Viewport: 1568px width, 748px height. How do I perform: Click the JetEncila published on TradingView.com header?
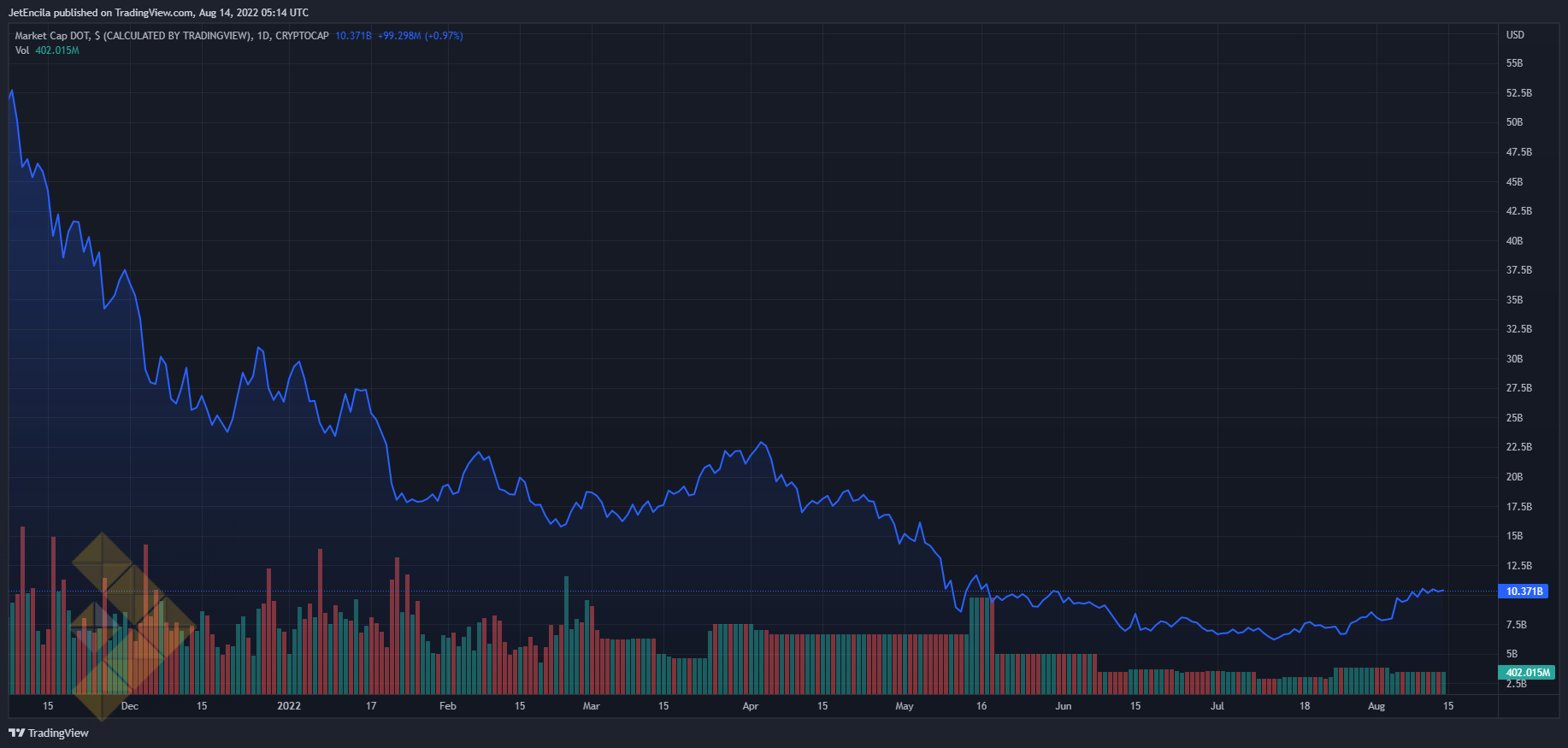pos(158,13)
